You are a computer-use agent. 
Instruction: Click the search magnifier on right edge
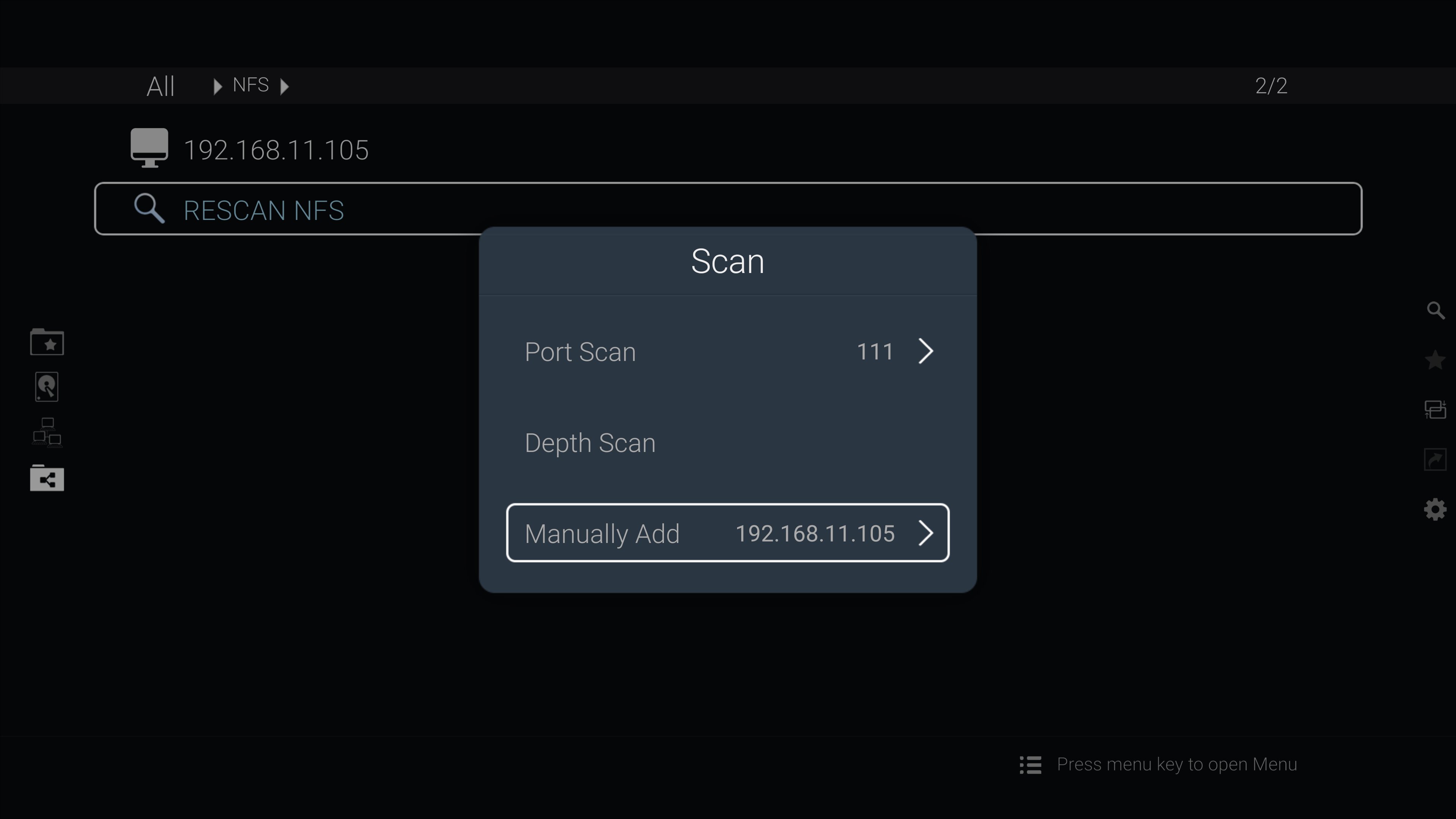coord(1436,310)
